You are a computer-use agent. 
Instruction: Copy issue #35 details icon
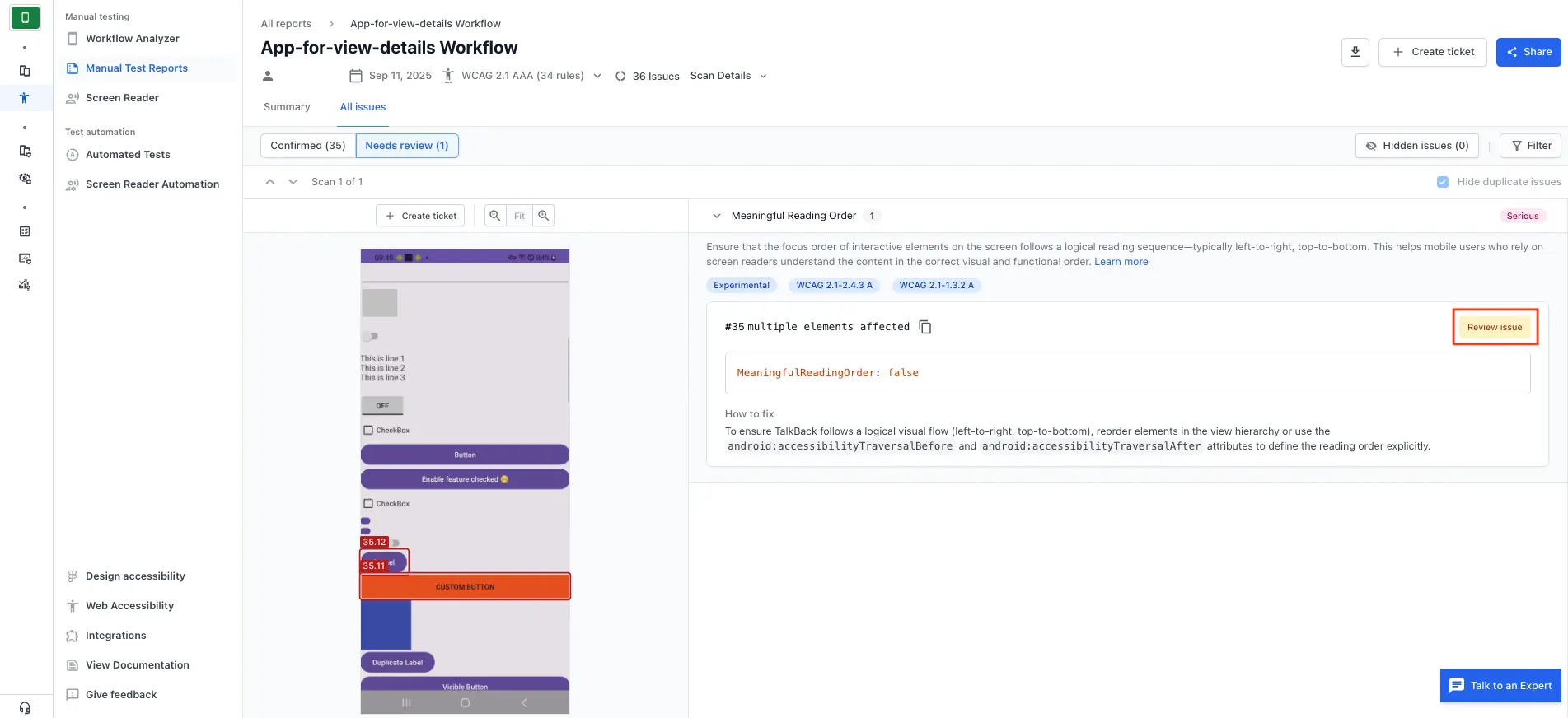click(x=925, y=327)
